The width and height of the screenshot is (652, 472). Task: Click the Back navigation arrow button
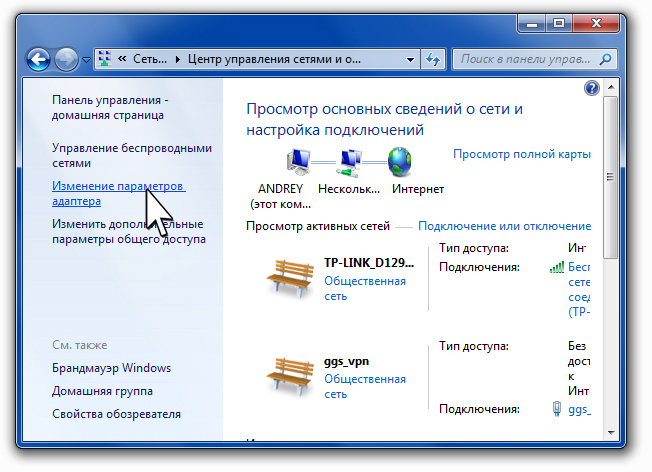pos(39,59)
